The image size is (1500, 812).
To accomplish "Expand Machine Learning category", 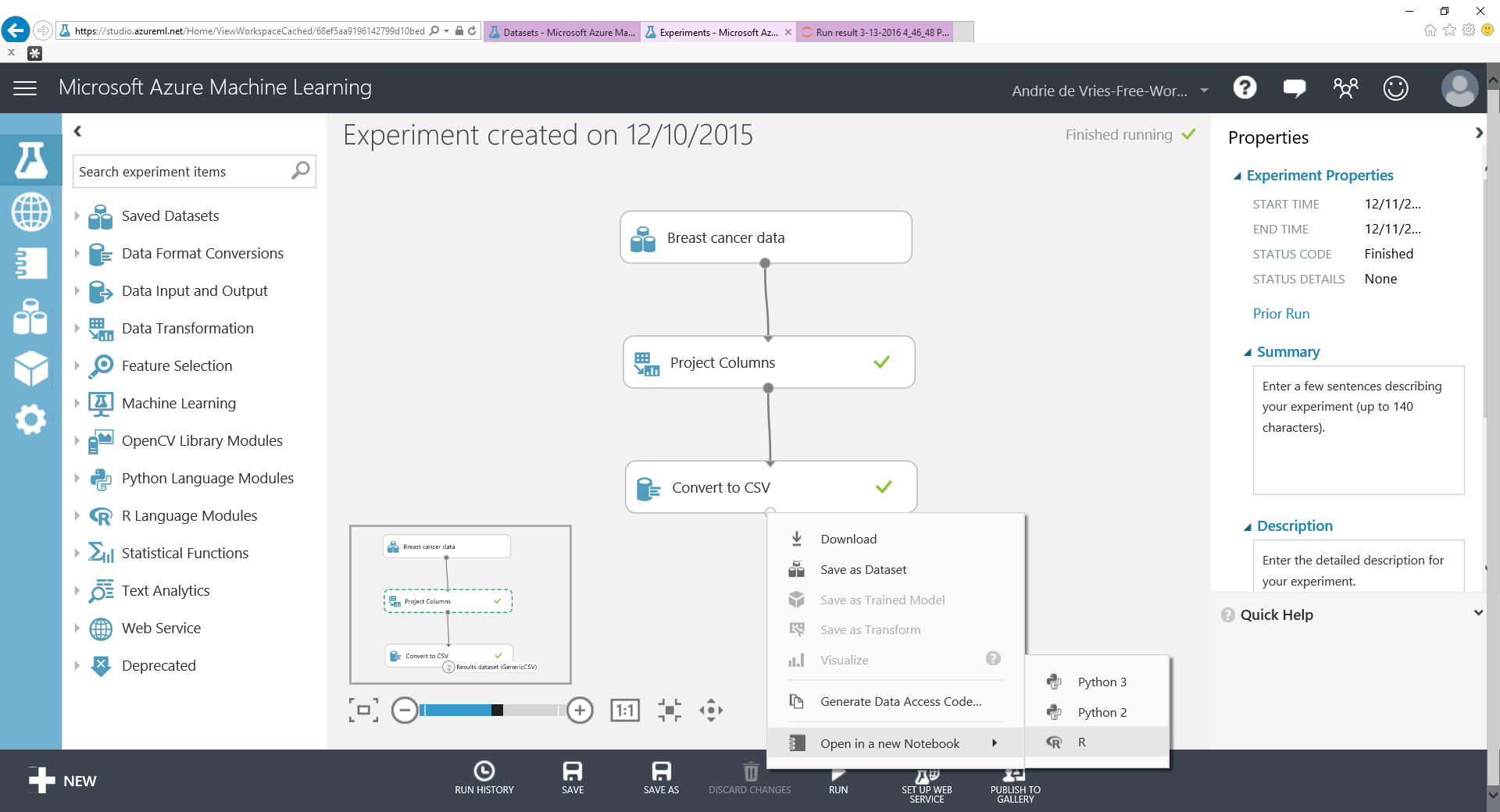I will 77,403.
